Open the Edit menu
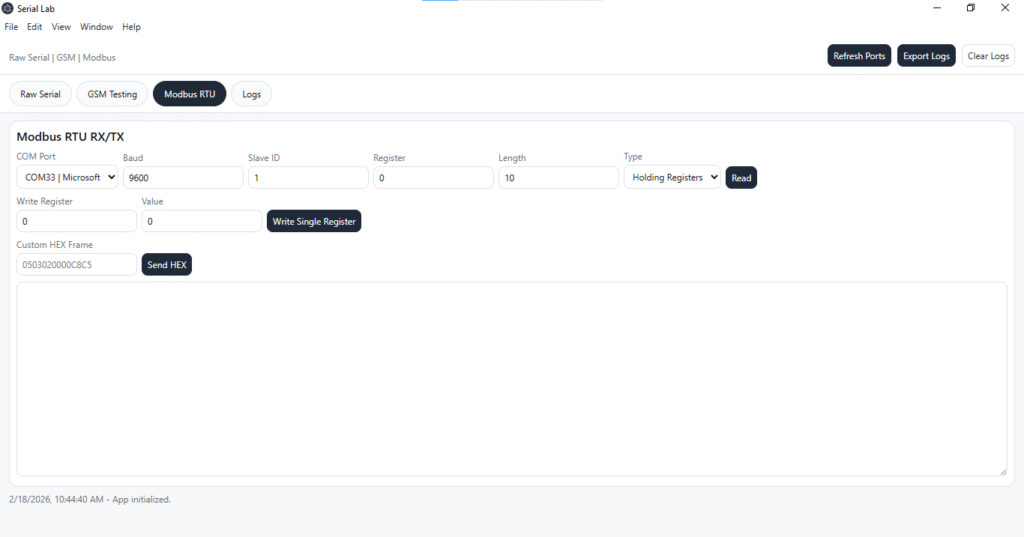 (x=34, y=27)
